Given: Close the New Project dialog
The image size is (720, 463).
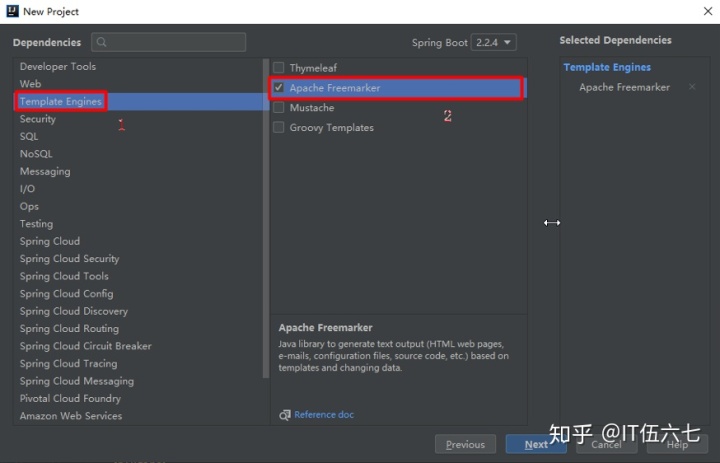Looking at the screenshot, I should pos(708,11).
